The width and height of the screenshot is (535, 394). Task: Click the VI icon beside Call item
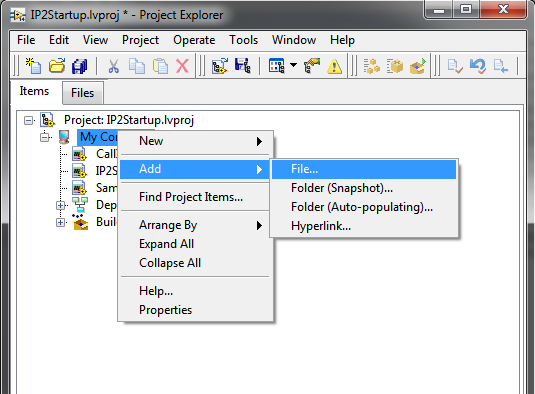79,154
